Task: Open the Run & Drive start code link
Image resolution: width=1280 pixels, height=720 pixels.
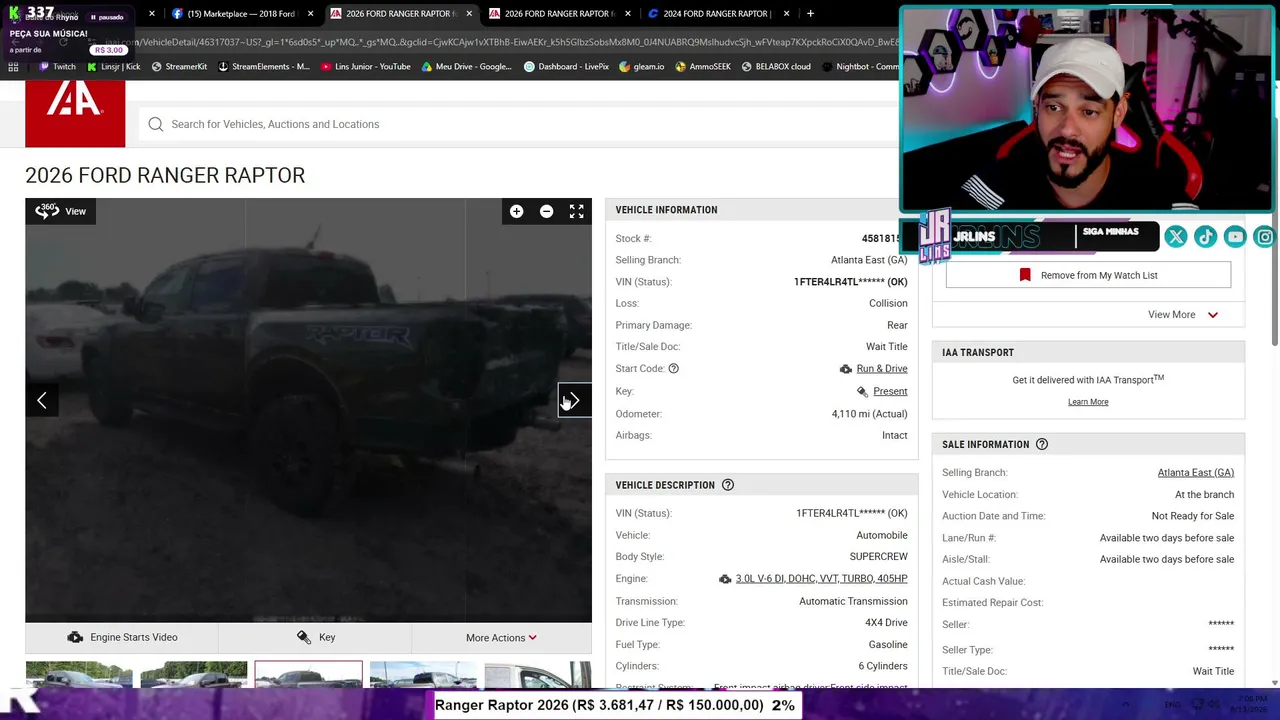Action: pos(882,368)
